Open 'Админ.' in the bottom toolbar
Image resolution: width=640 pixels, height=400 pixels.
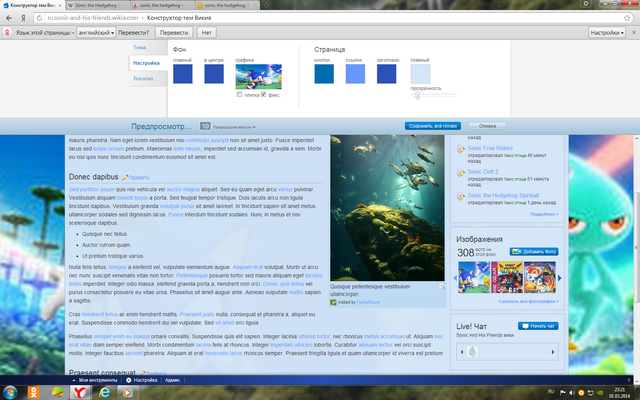[173, 380]
